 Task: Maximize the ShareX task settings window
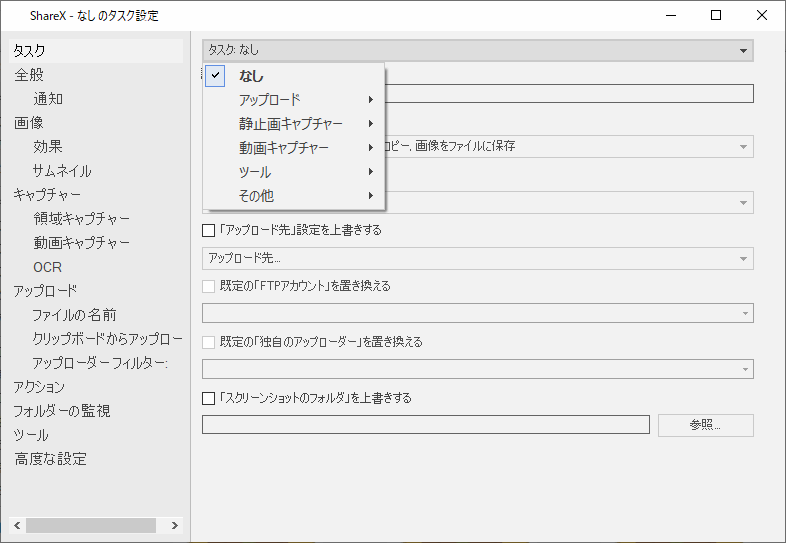[x=716, y=15]
